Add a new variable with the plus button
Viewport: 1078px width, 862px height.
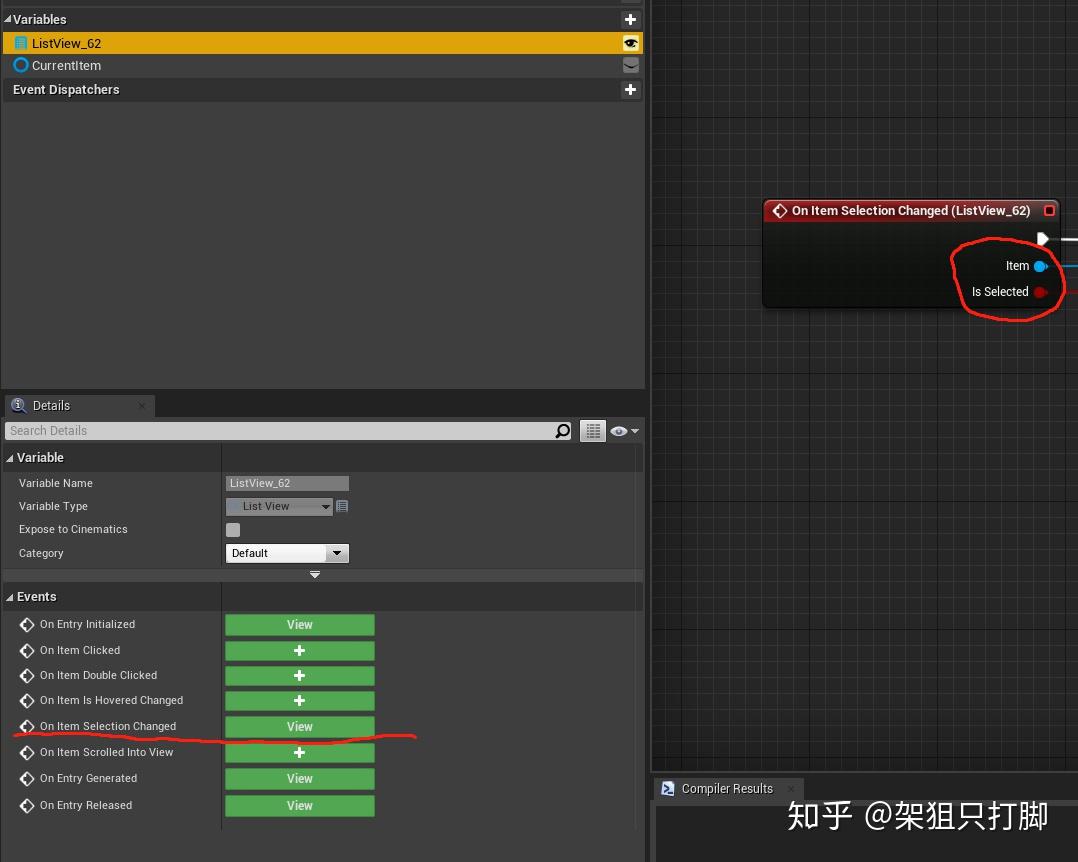(630, 18)
